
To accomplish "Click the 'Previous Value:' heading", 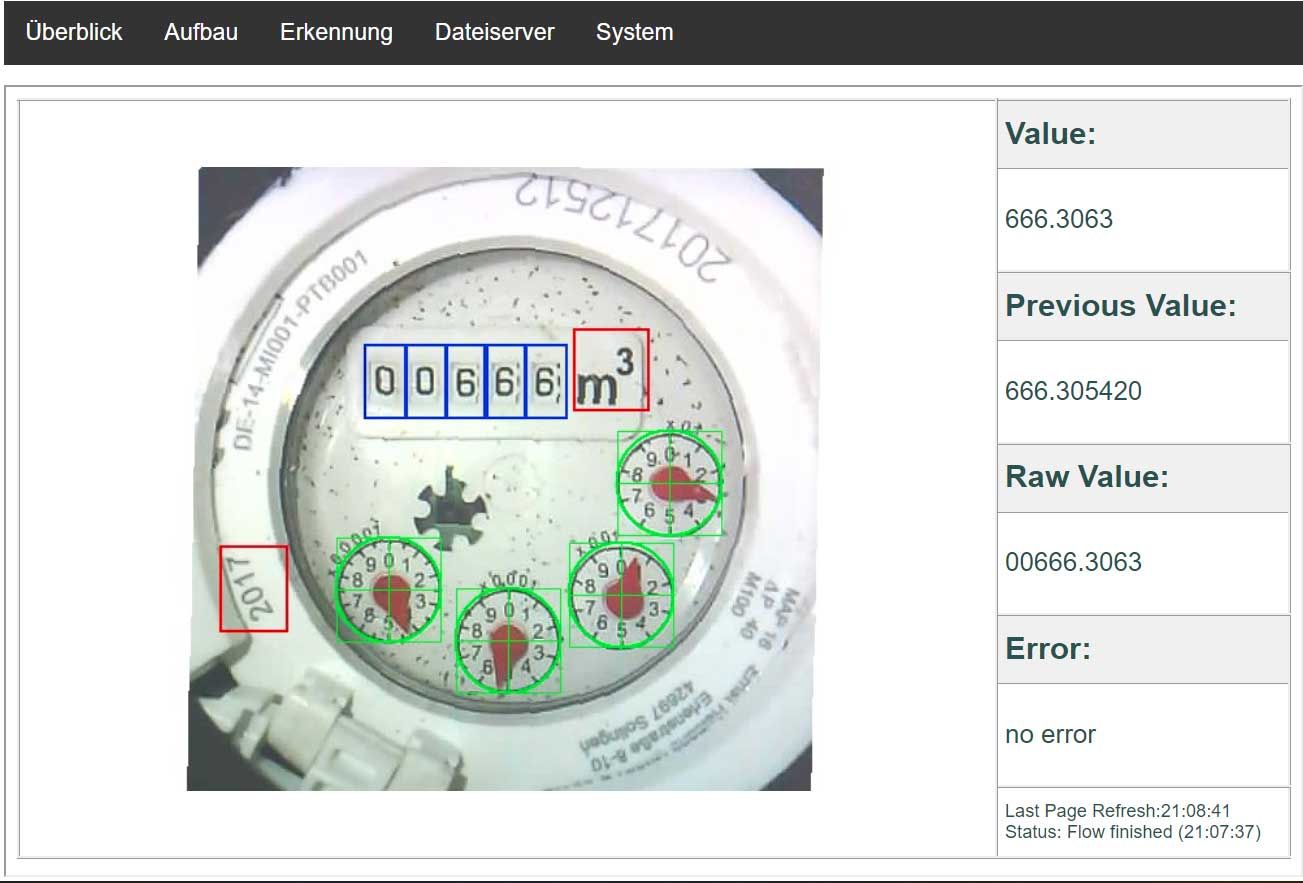I will click(1121, 306).
